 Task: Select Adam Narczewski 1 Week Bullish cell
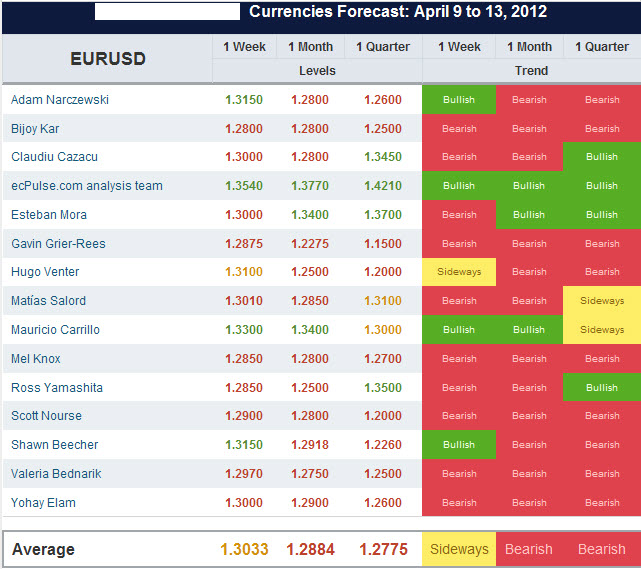[x=459, y=100]
